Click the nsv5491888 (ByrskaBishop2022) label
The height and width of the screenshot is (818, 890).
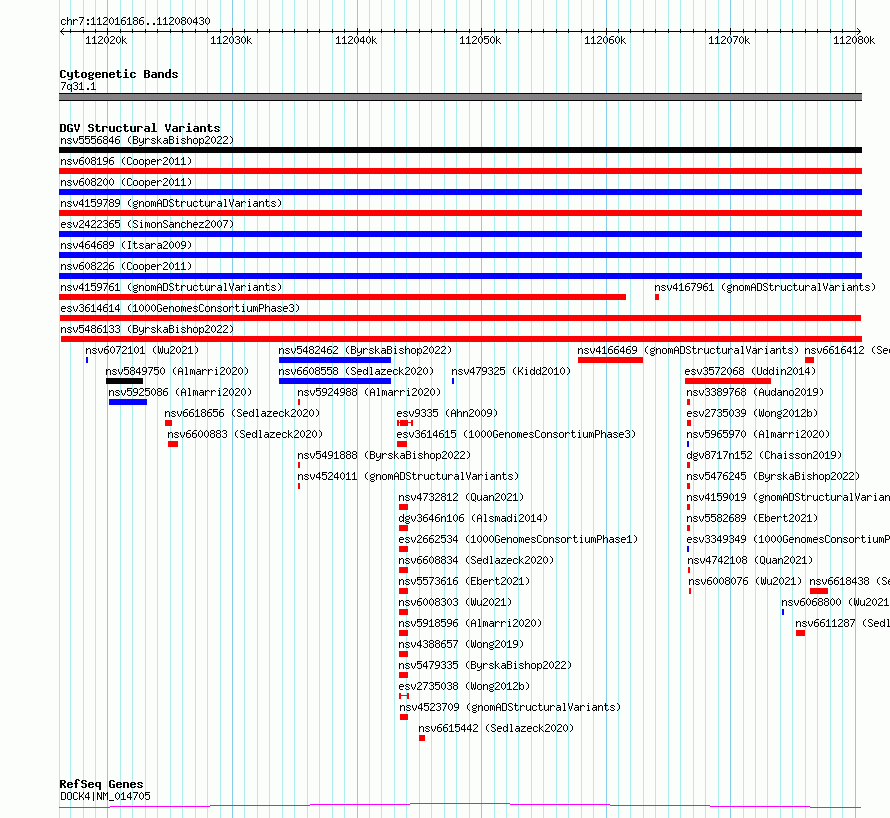point(384,455)
